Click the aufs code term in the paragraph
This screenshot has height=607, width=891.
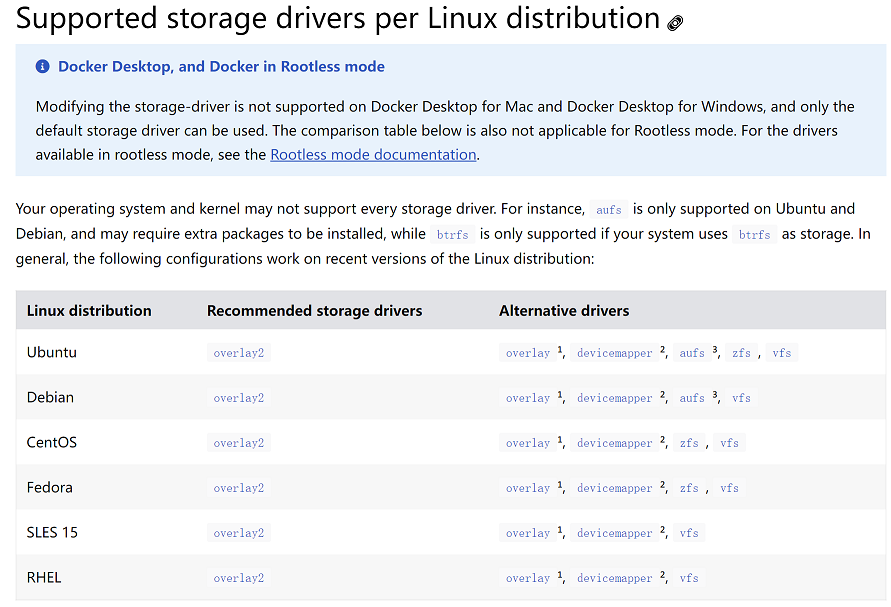point(608,210)
